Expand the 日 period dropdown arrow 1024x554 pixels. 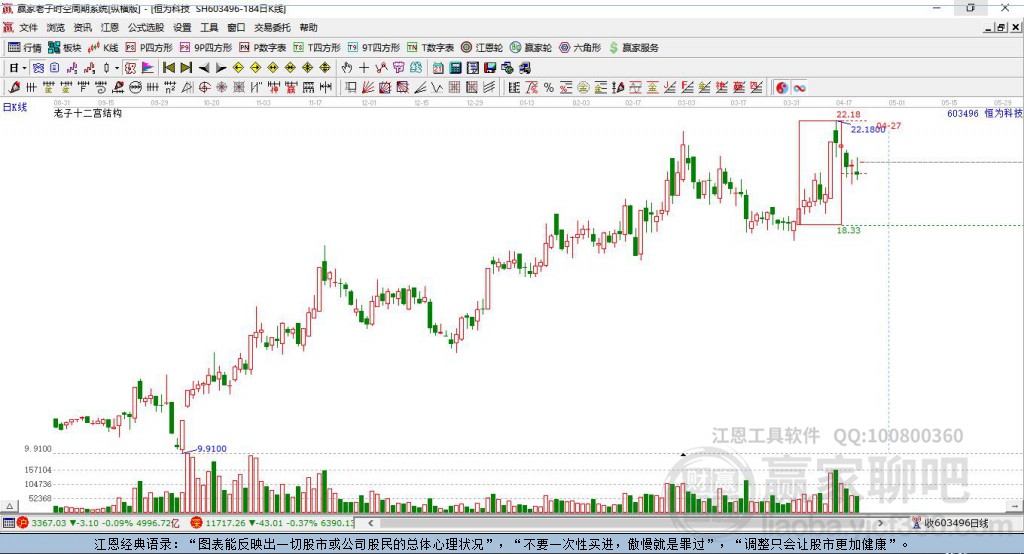point(24,68)
